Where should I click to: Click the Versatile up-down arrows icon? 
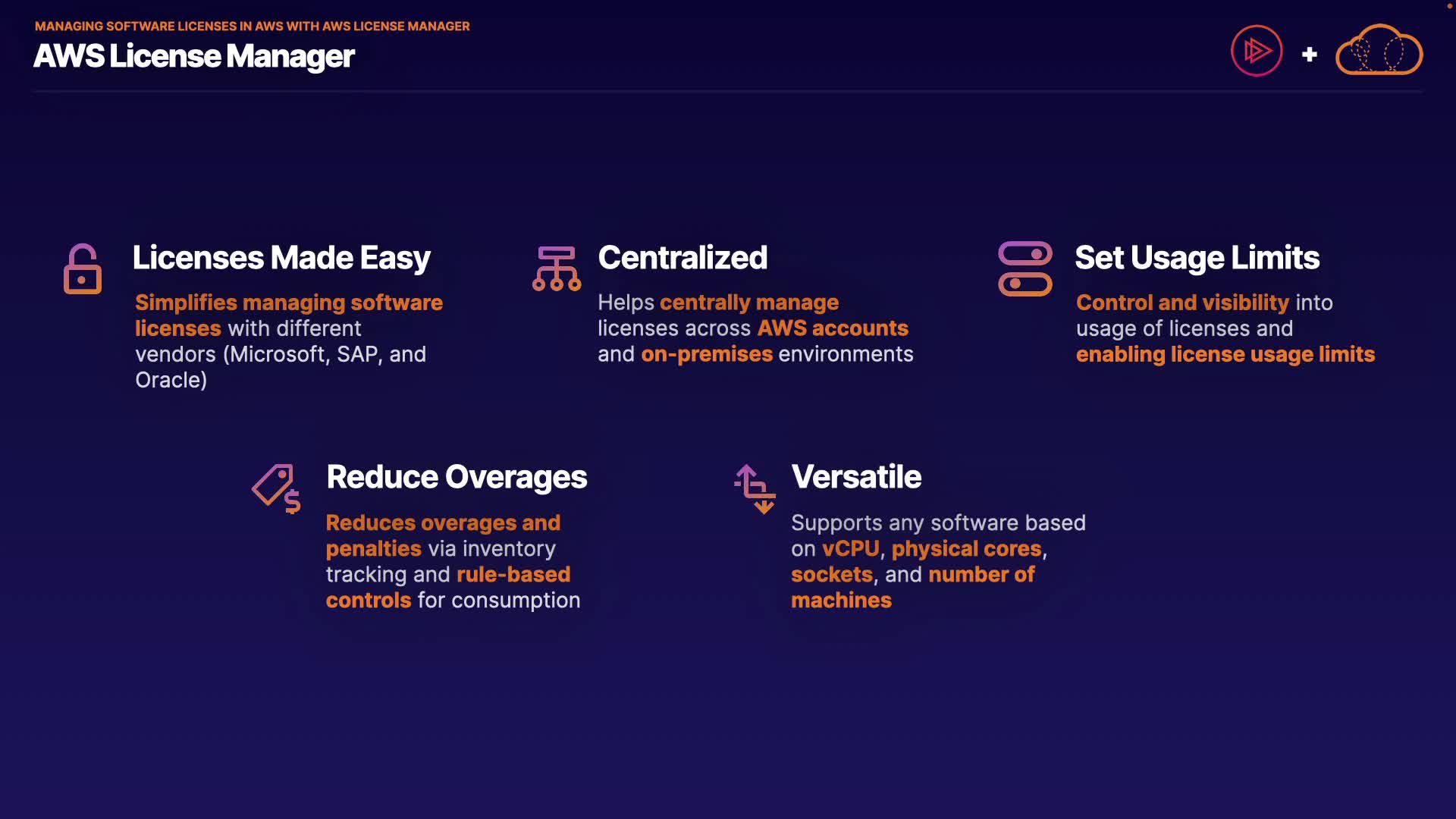tap(755, 488)
